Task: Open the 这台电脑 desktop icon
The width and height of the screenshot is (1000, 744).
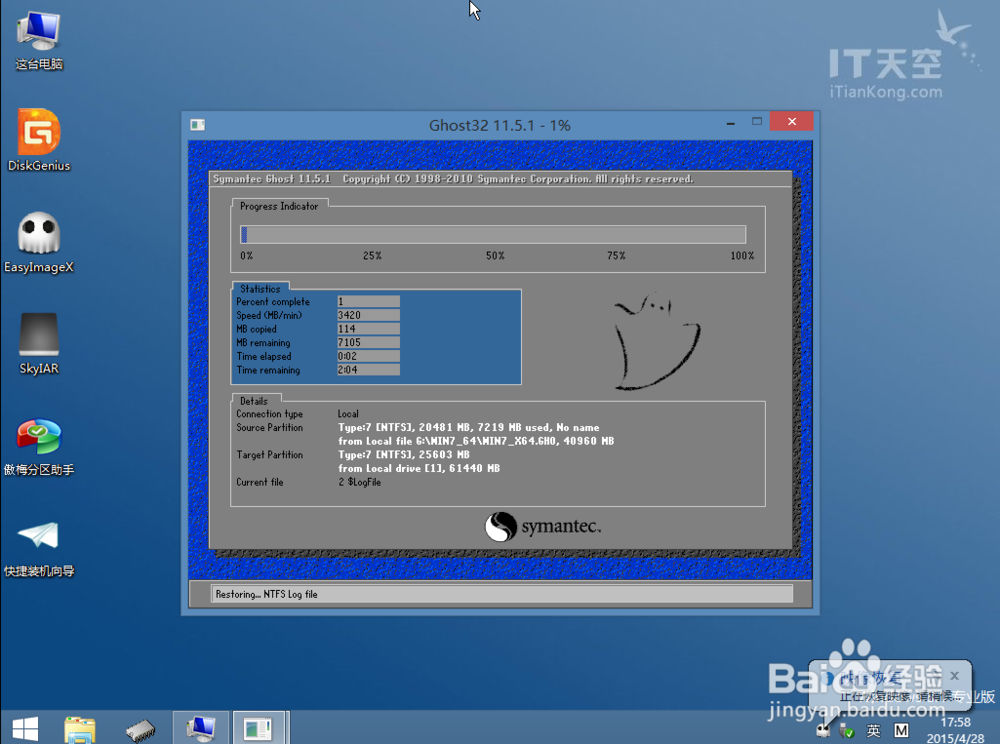Action: tap(39, 40)
